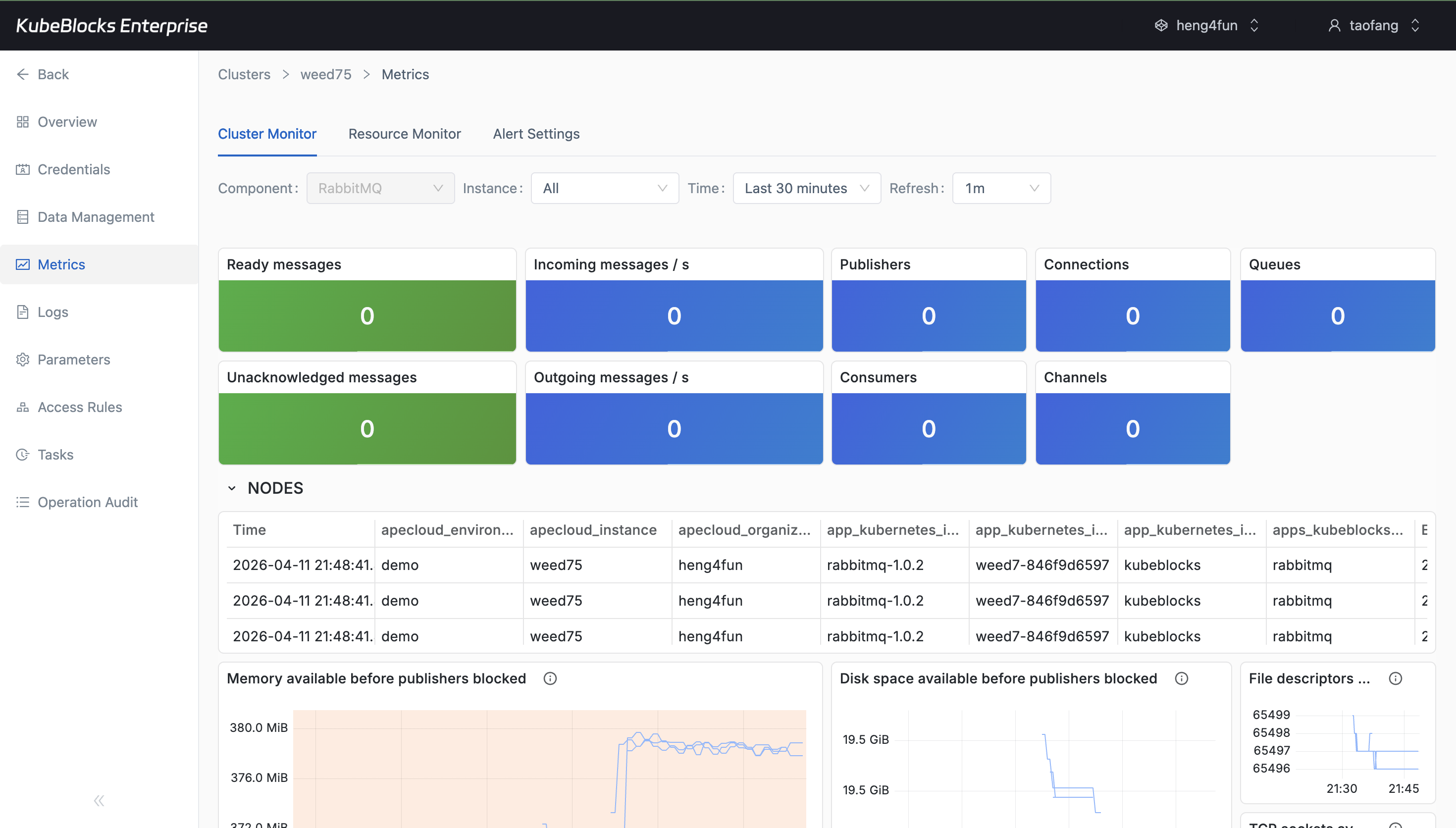Open the weed75 cluster breadcrumb link
The width and height of the screenshot is (1456, 828).
(x=325, y=74)
